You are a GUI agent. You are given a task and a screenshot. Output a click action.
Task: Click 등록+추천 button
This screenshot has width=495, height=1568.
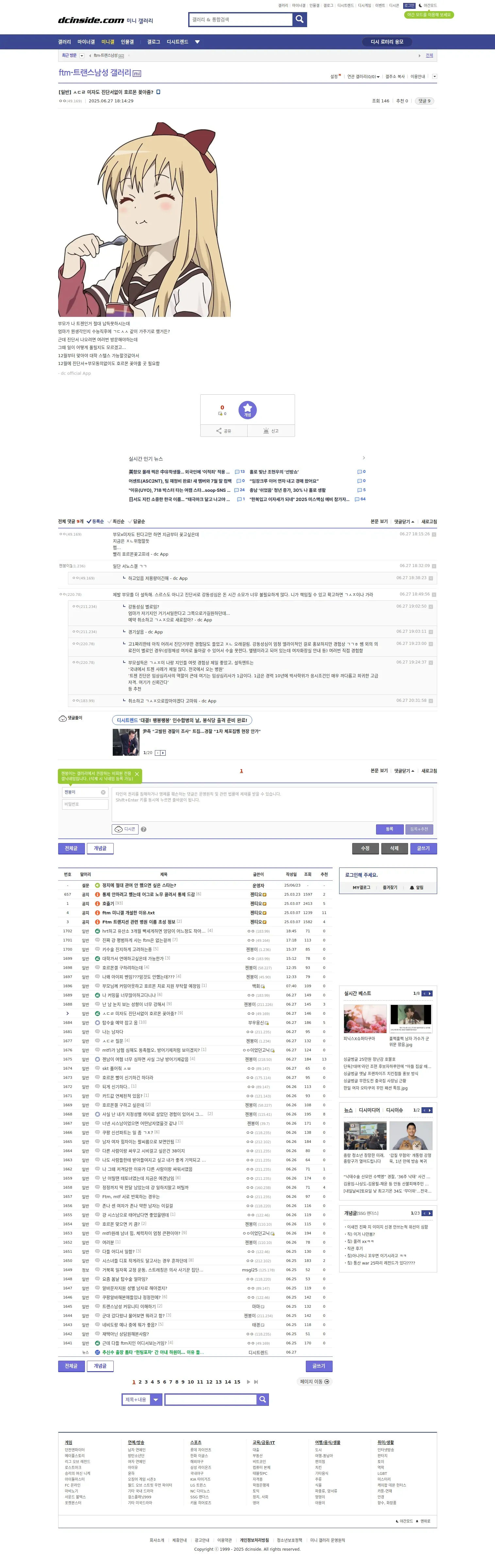coord(419,829)
